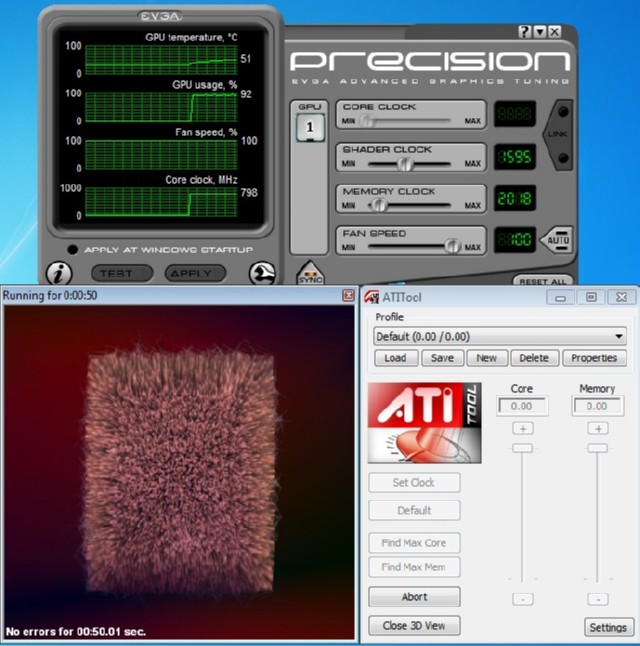Click ATITool restore window button
The width and height of the screenshot is (640, 646).
coord(591,297)
